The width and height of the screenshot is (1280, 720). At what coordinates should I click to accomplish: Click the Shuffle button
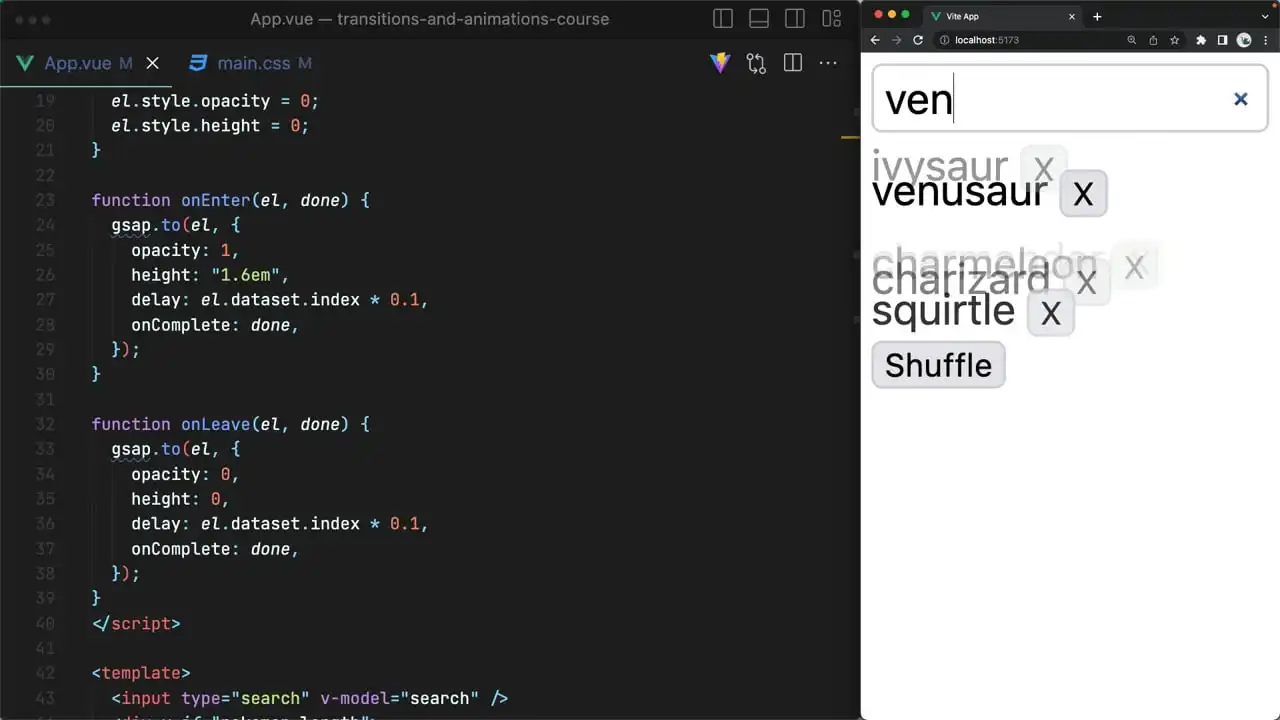click(x=938, y=365)
